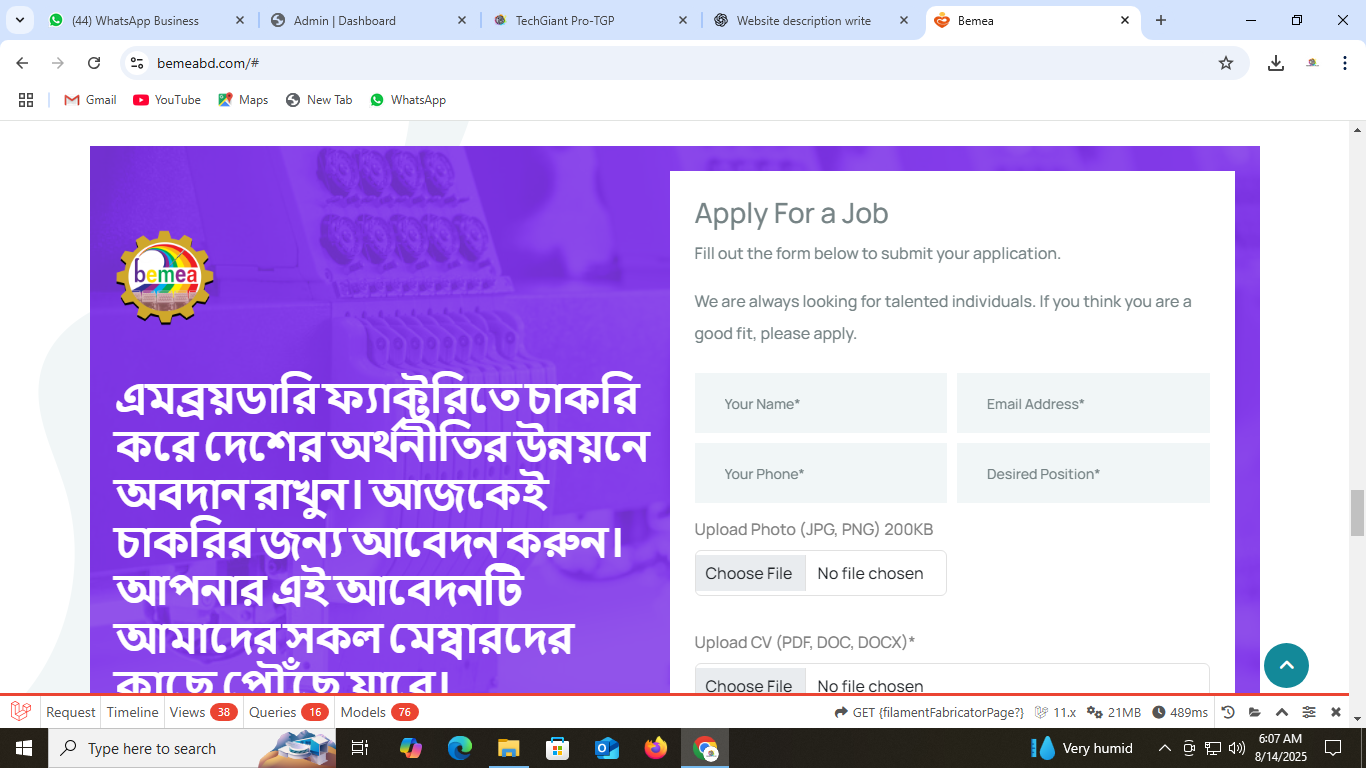This screenshot has width=1366, height=768.
Task: Close the Debugbar with the X icon
Action: 1336,712
